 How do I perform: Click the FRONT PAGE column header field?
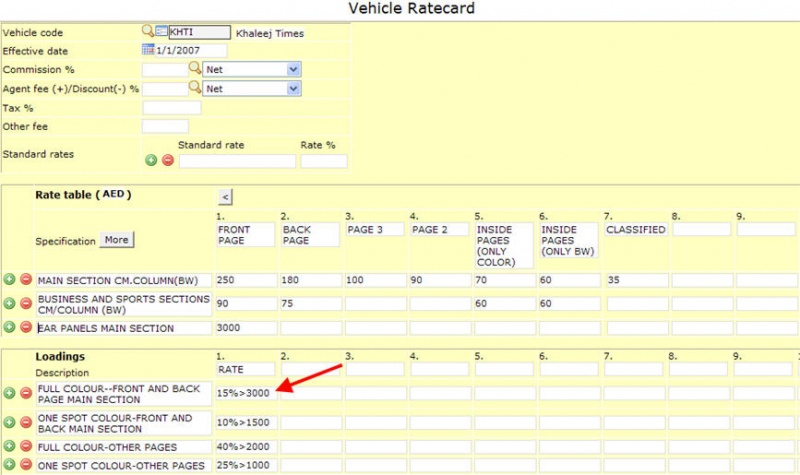tap(245, 235)
